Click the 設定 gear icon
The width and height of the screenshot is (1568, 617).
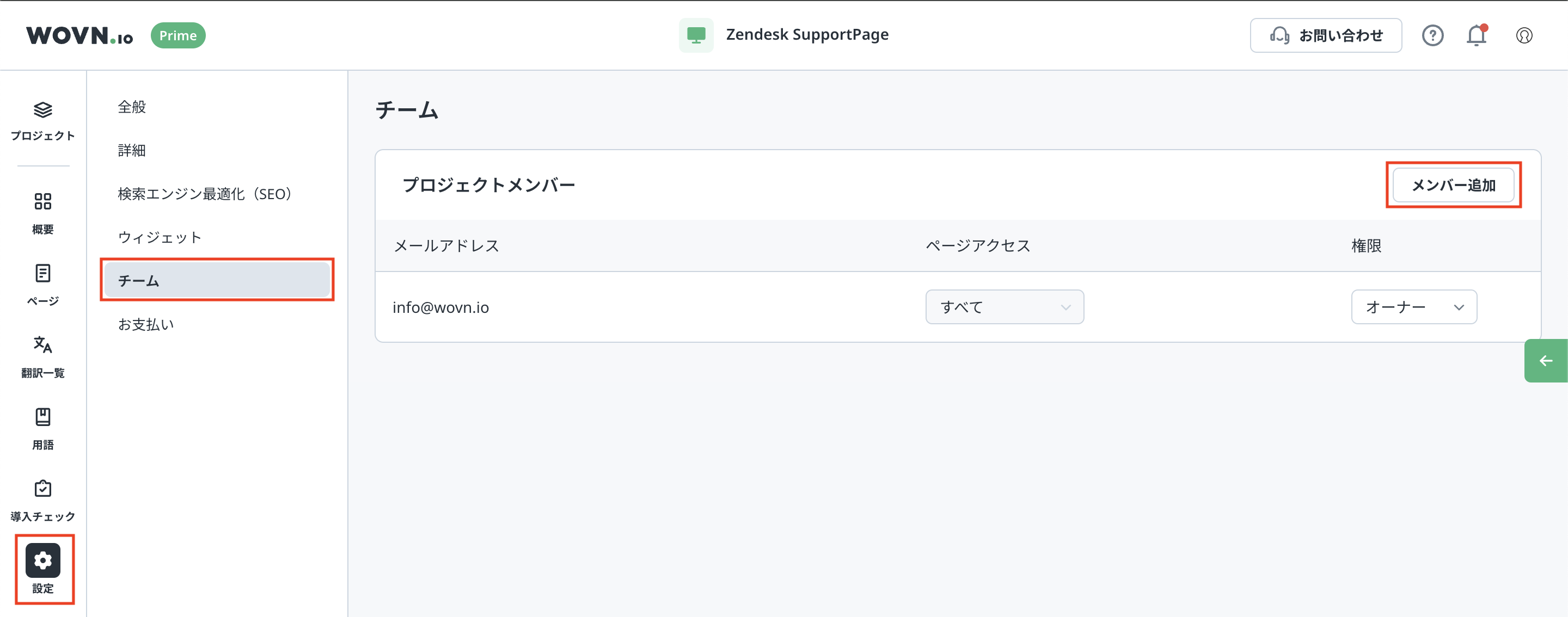click(42, 560)
